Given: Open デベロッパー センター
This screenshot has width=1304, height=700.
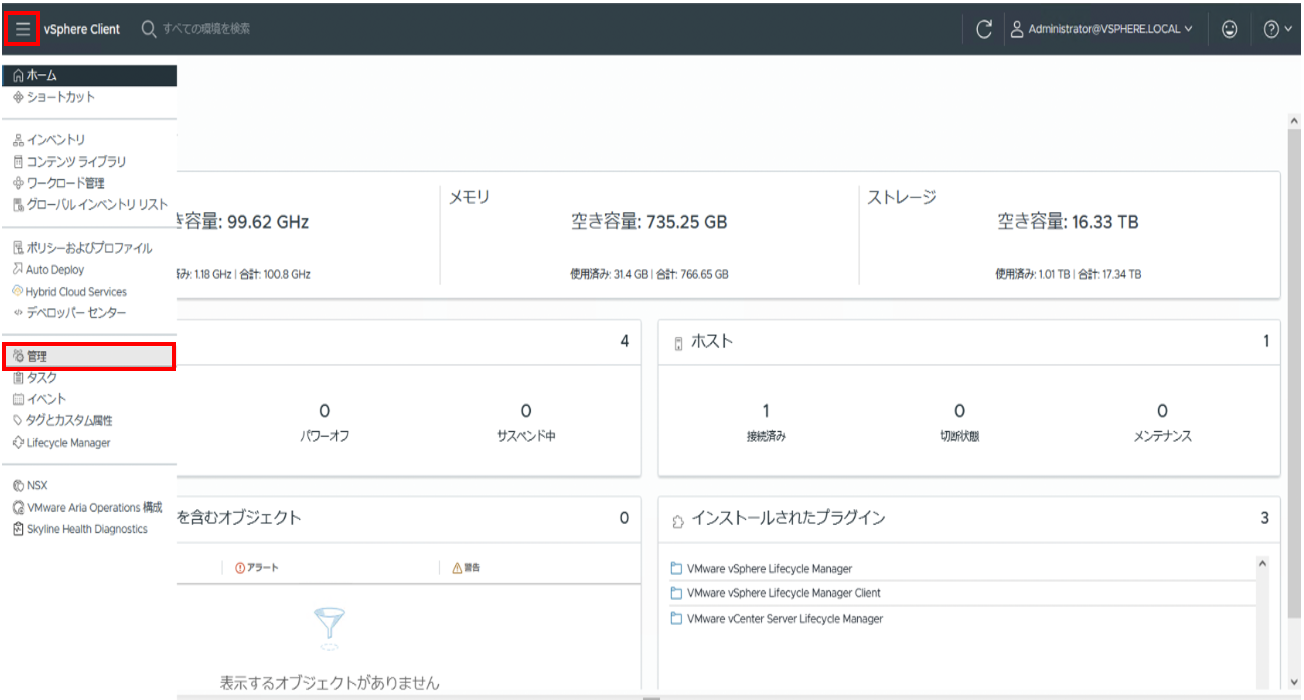Looking at the screenshot, I should [89, 313].
